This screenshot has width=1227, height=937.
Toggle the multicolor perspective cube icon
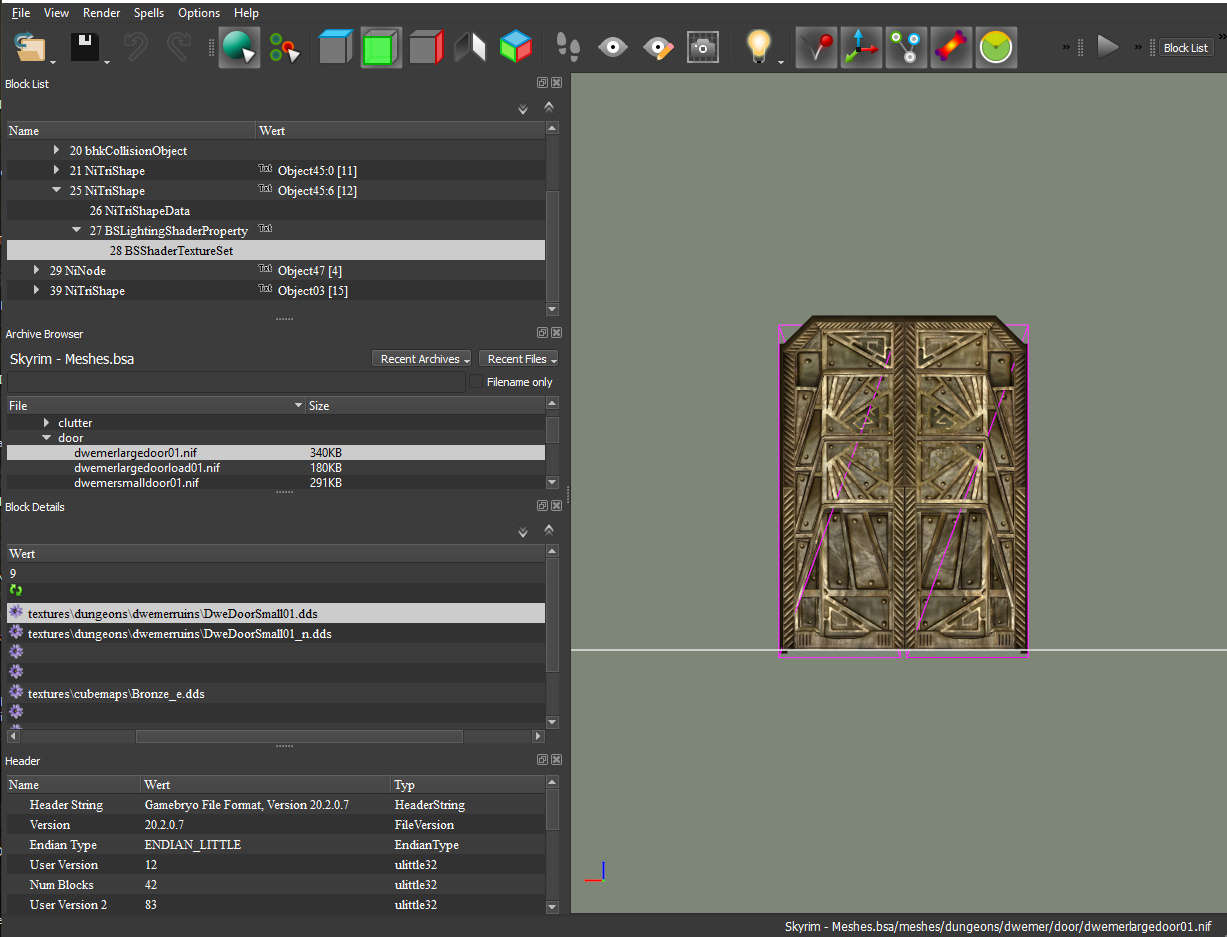point(516,47)
